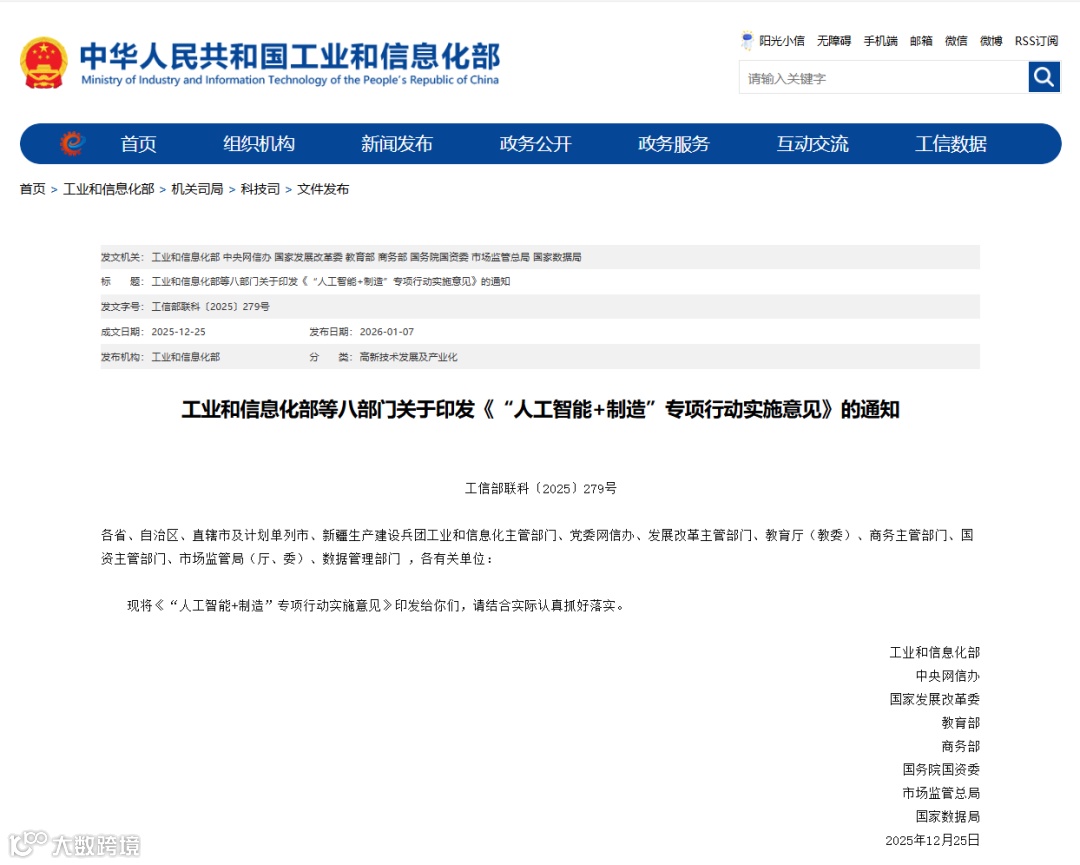
Task: Click the 发文机关 row value text
Action: (x=366, y=257)
